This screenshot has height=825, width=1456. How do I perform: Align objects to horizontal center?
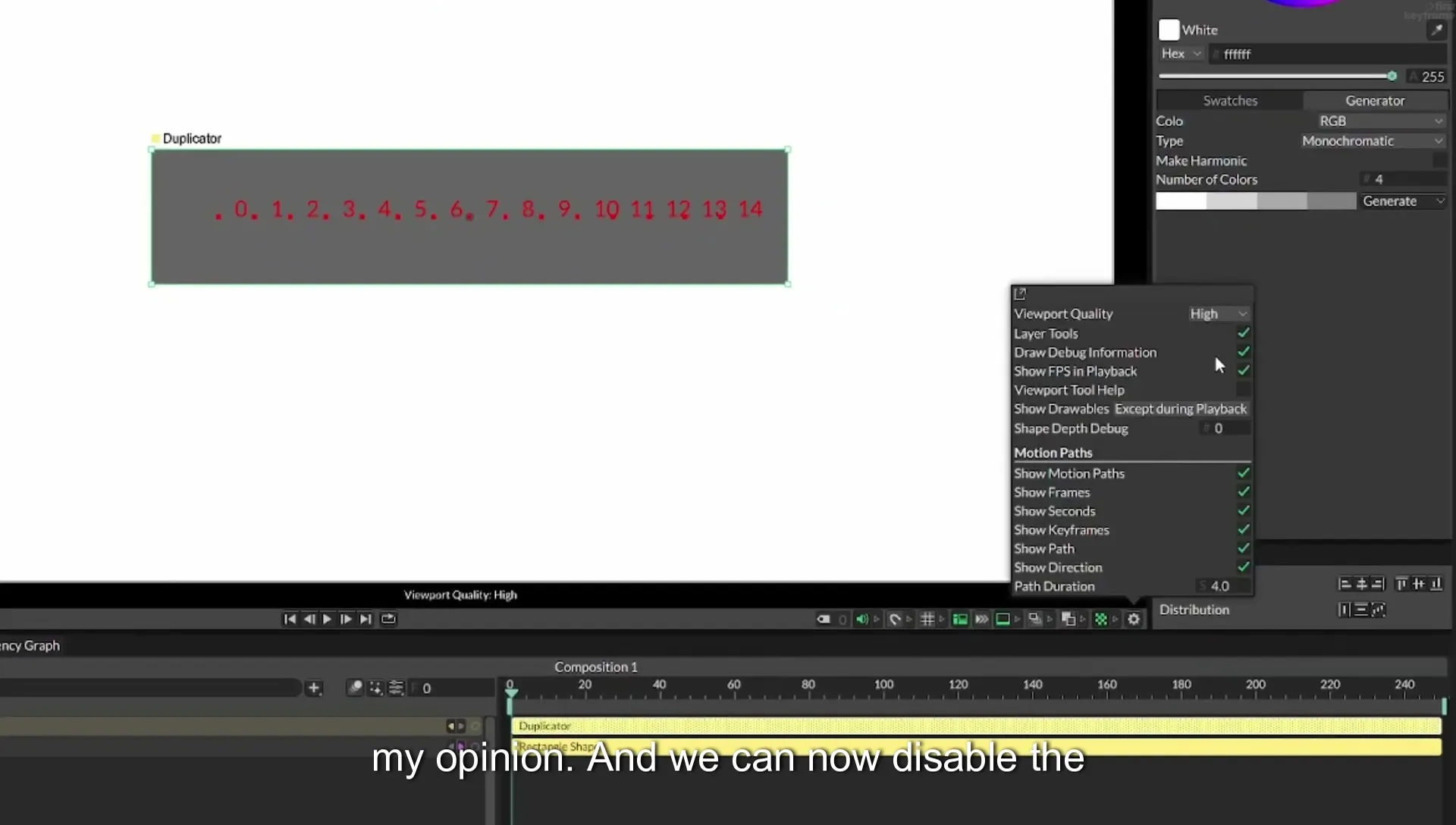pos(1362,584)
